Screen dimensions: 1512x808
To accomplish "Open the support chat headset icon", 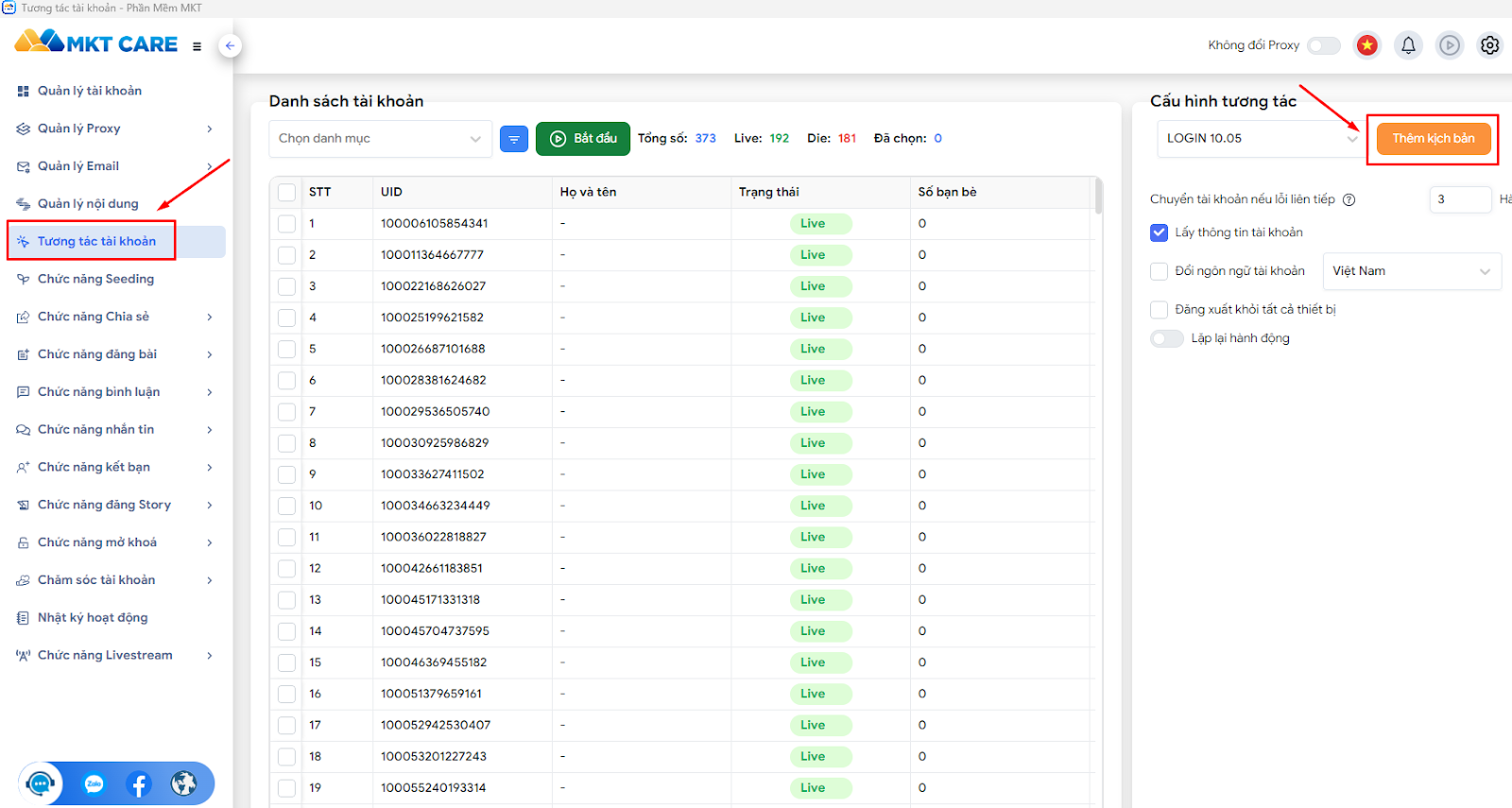I will (41, 783).
